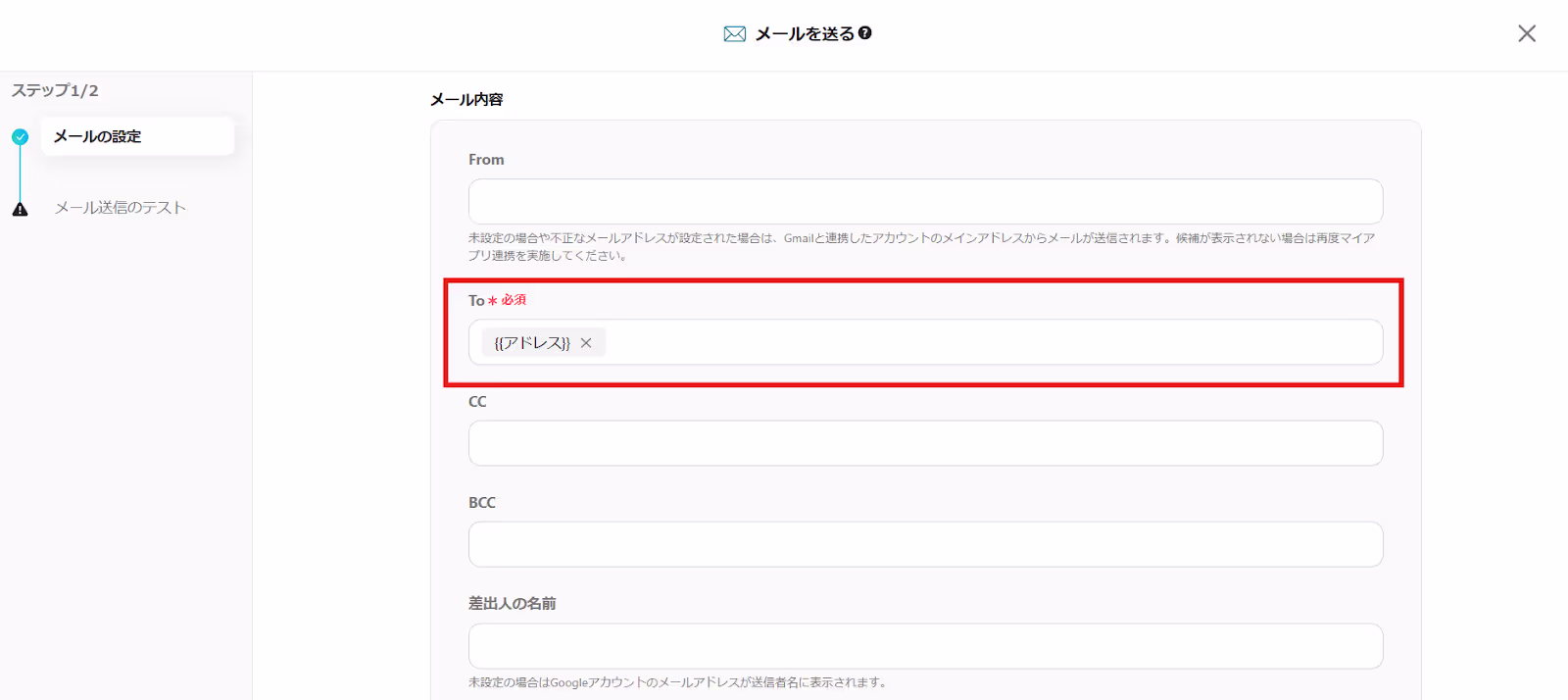Click the note mentioning Googleアカウントのメールアドレス
This screenshot has width=1568, height=700.
click(x=678, y=682)
